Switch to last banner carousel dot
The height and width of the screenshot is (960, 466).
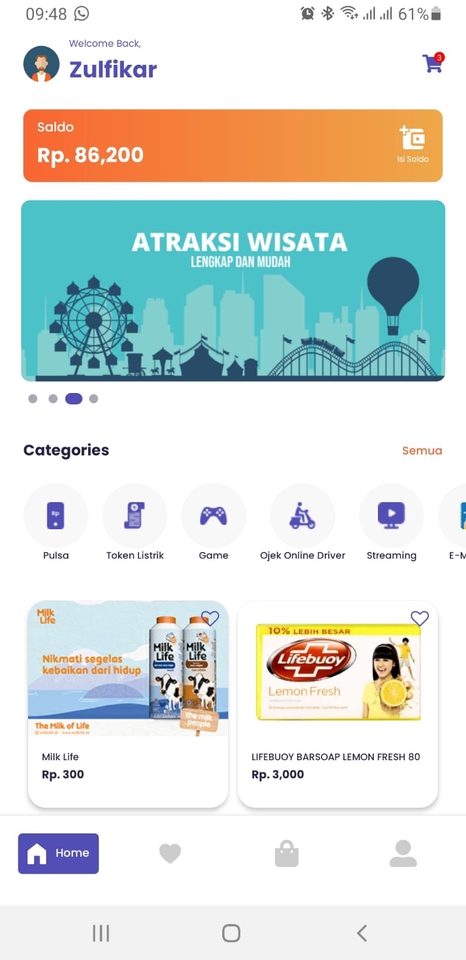click(94, 399)
